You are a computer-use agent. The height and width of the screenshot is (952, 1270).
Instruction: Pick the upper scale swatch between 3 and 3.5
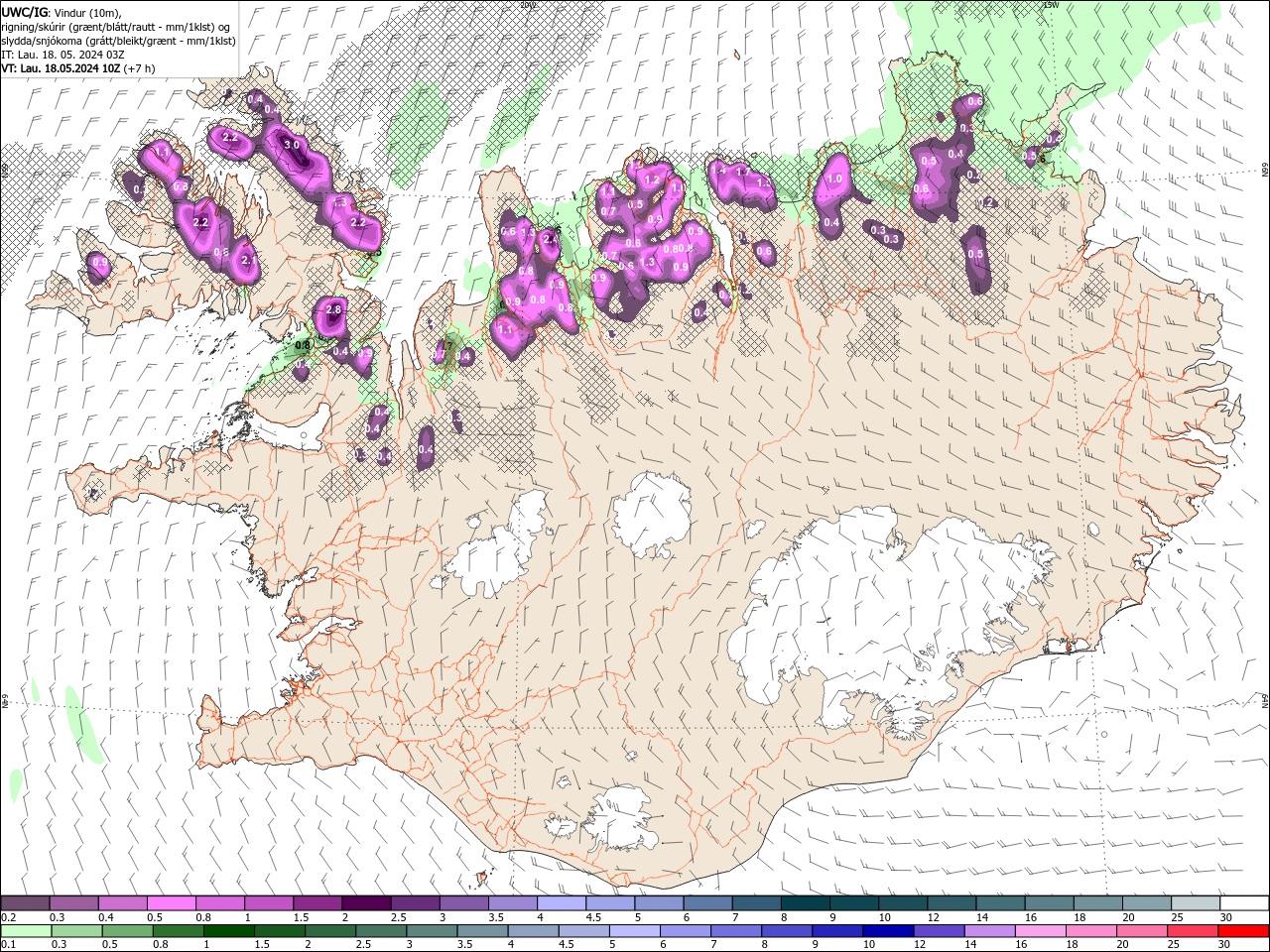pos(463,903)
